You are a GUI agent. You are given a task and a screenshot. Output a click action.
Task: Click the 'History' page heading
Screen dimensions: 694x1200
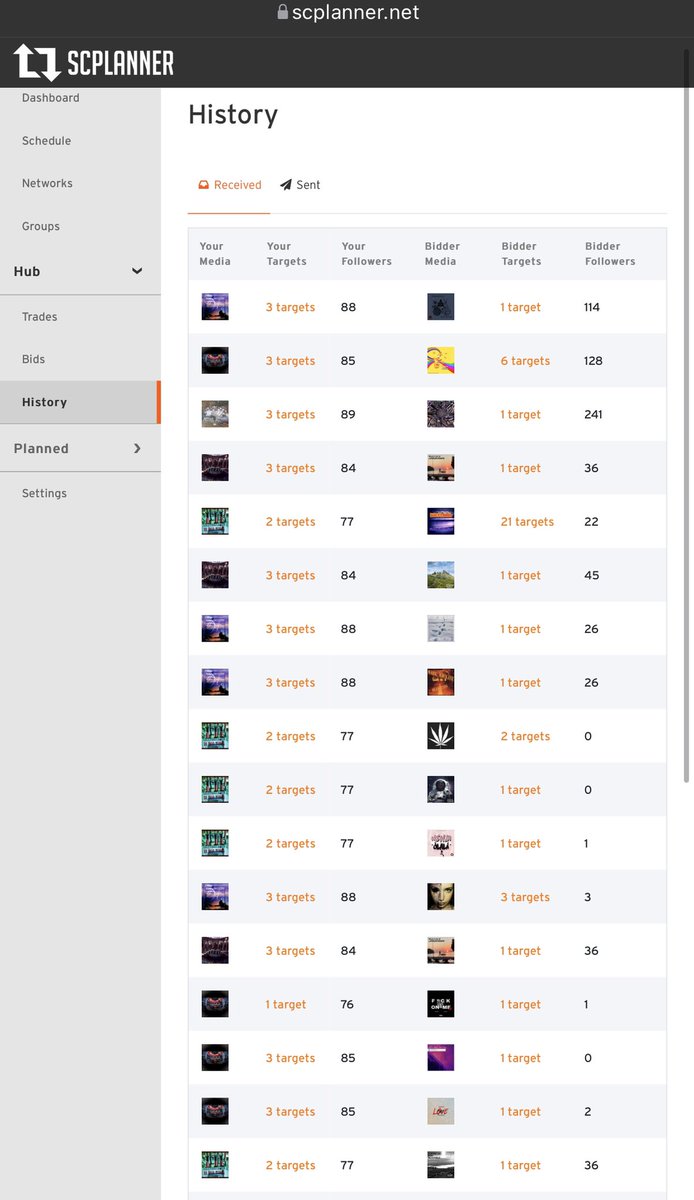233,115
